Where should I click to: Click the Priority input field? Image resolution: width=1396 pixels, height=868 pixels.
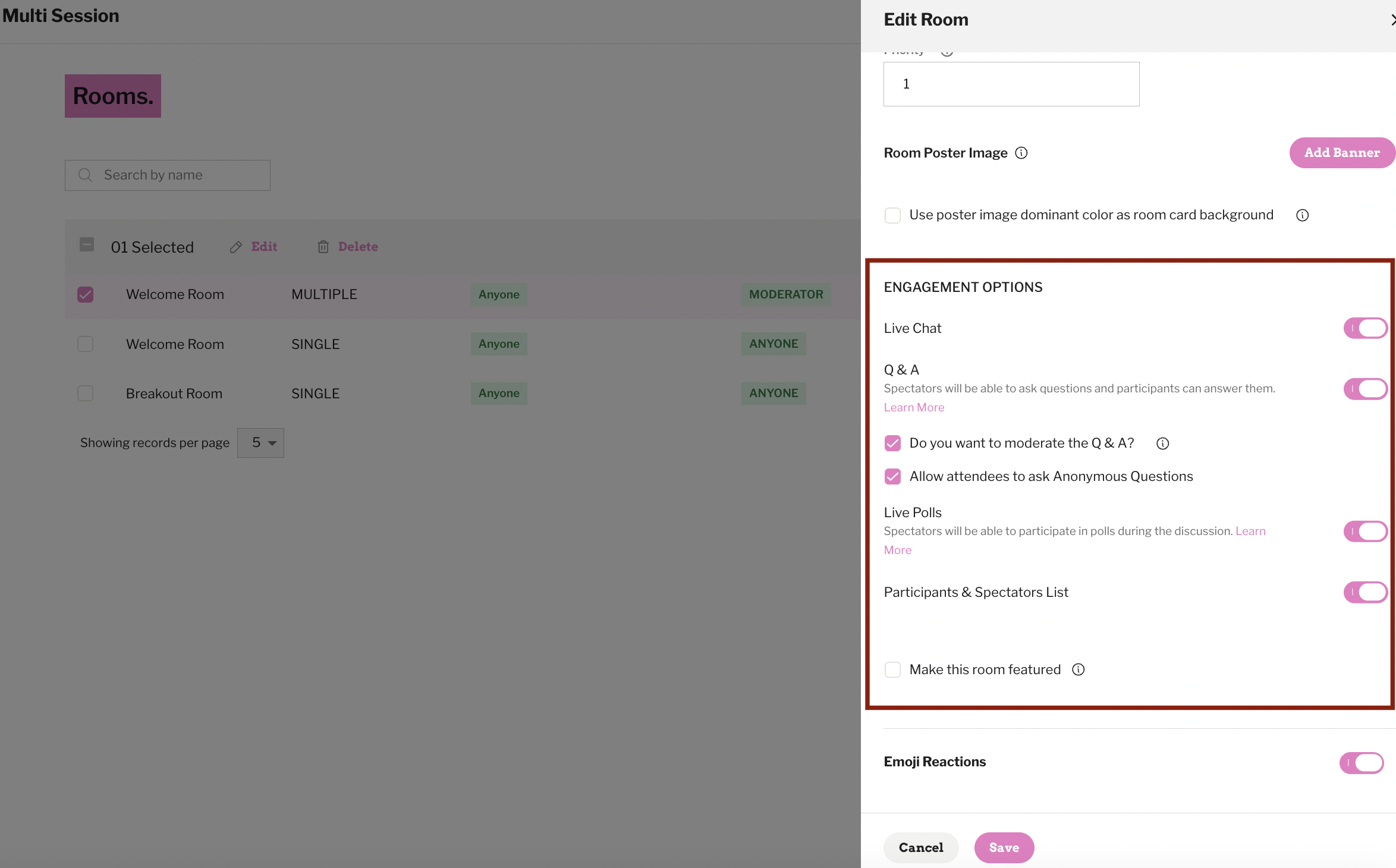click(1011, 84)
